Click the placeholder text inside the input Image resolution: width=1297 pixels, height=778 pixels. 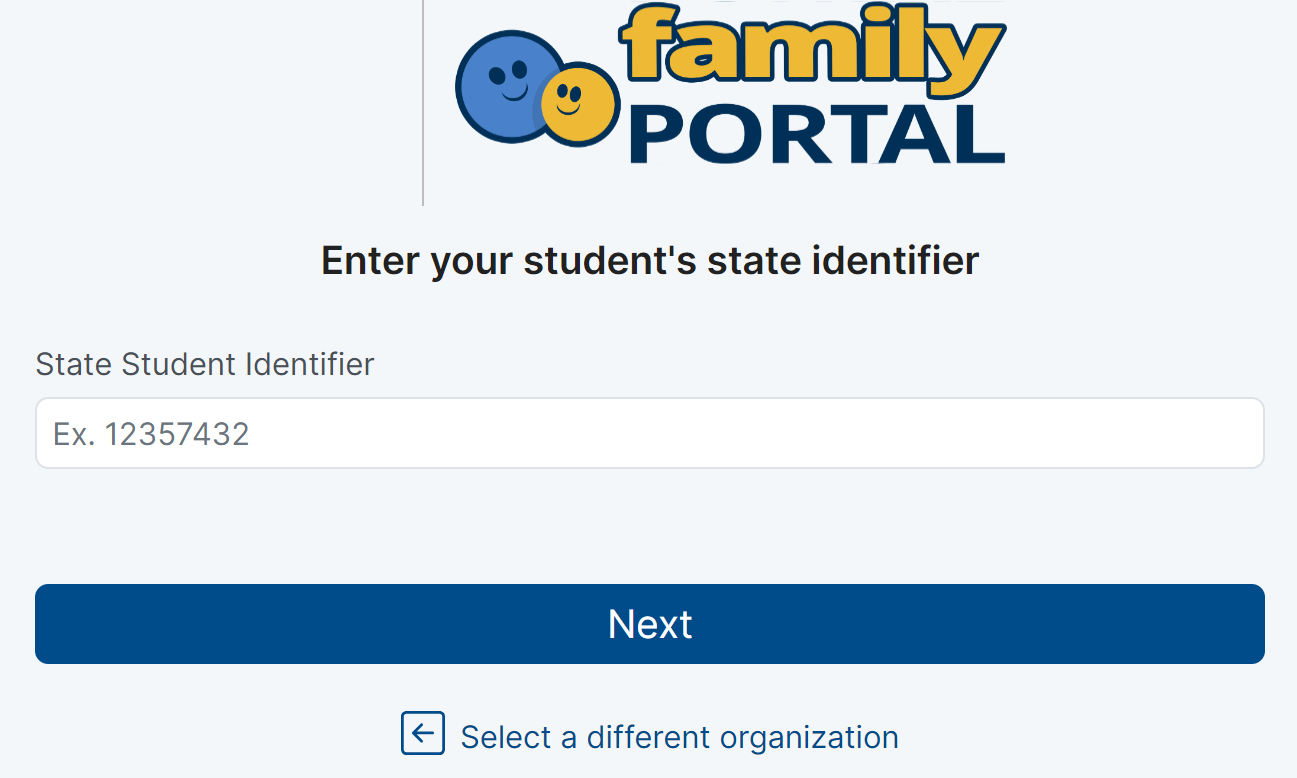[x=151, y=432]
